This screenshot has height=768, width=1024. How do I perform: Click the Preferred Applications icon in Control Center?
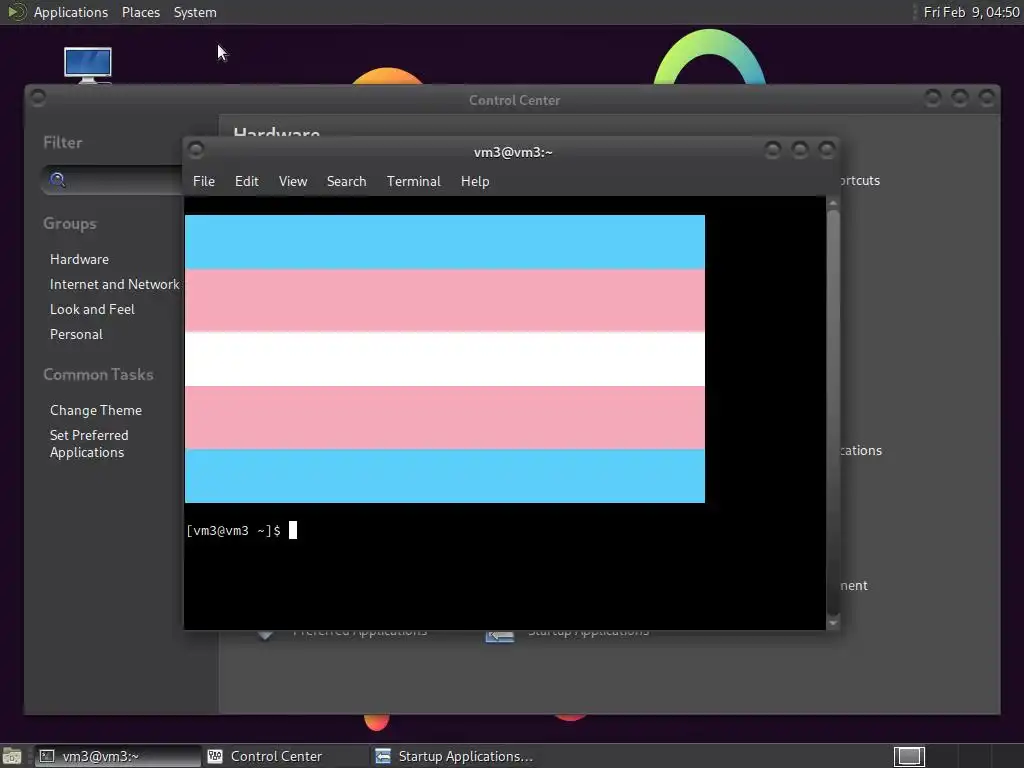click(x=265, y=634)
